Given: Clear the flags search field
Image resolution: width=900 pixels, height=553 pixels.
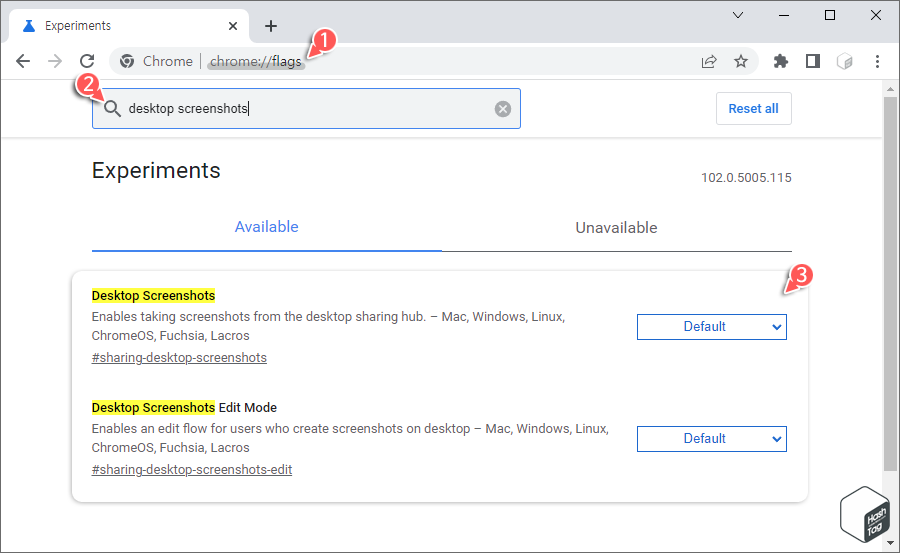Looking at the screenshot, I should pos(503,109).
